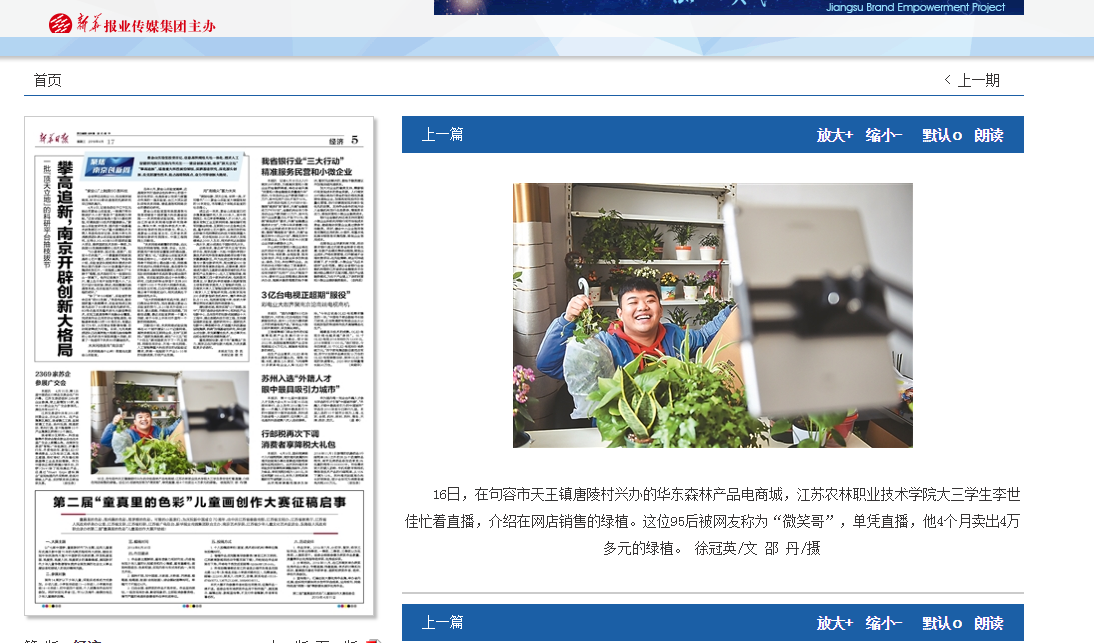Enlarge text with 放大+ above the photo
The height and width of the screenshot is (643, 1094).
(x=834, y=135)
